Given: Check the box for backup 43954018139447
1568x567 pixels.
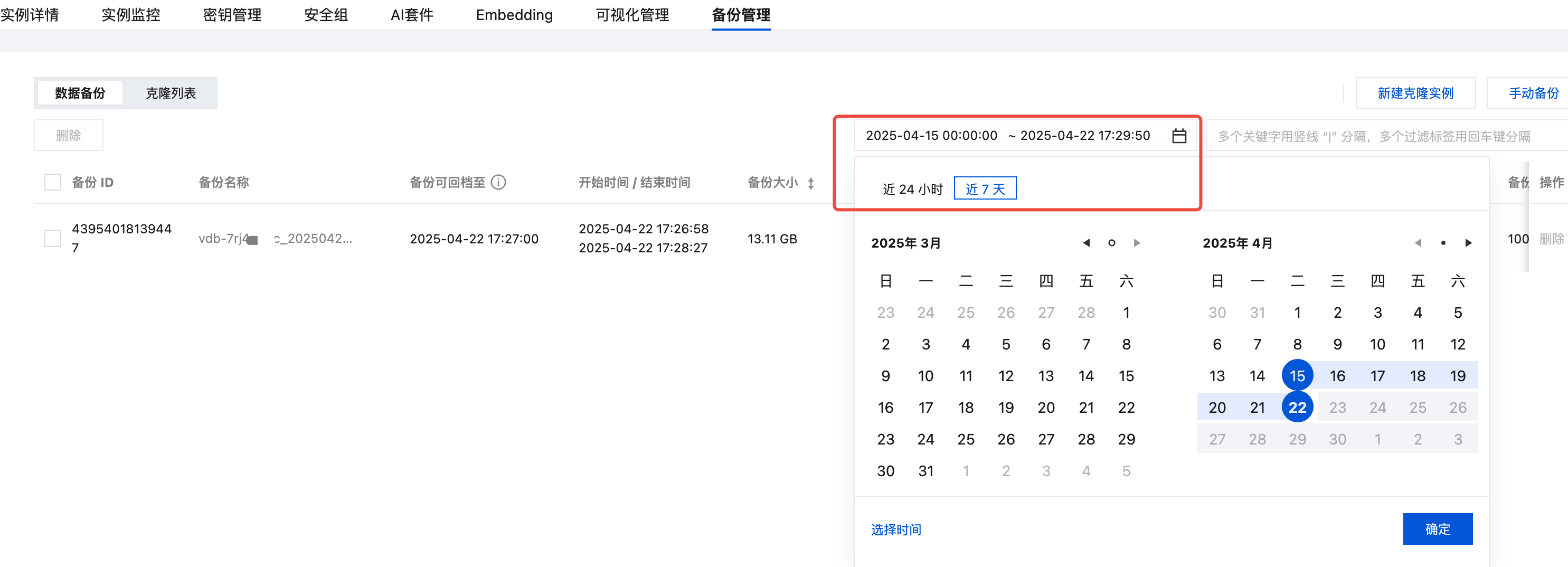Looking at the screenshot, I should tap(53, 239).
